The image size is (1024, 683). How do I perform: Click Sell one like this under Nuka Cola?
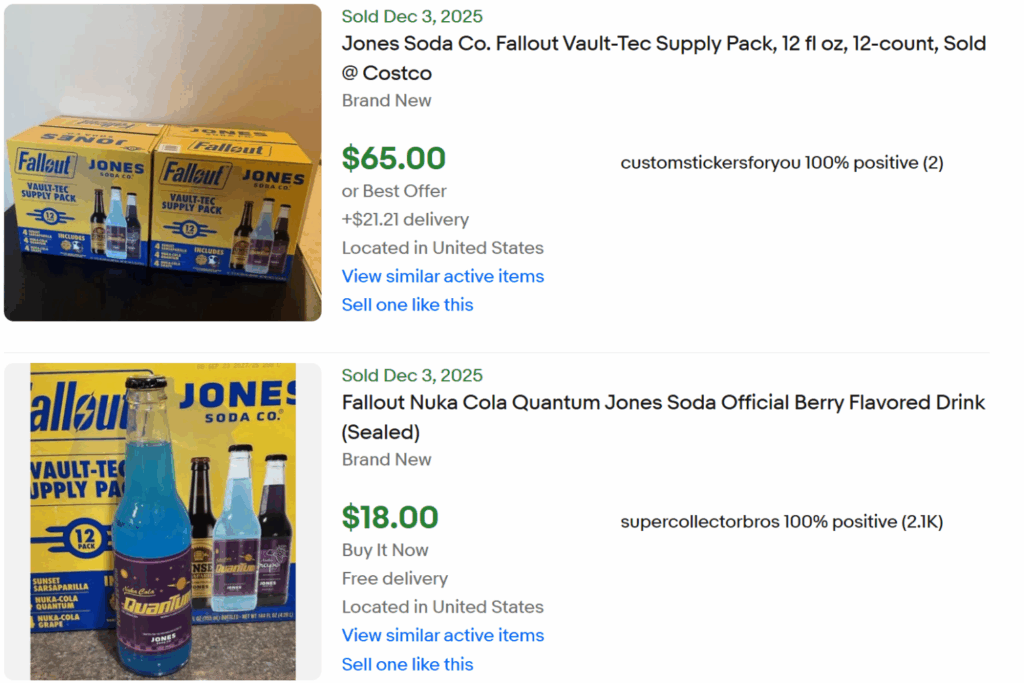407,663
